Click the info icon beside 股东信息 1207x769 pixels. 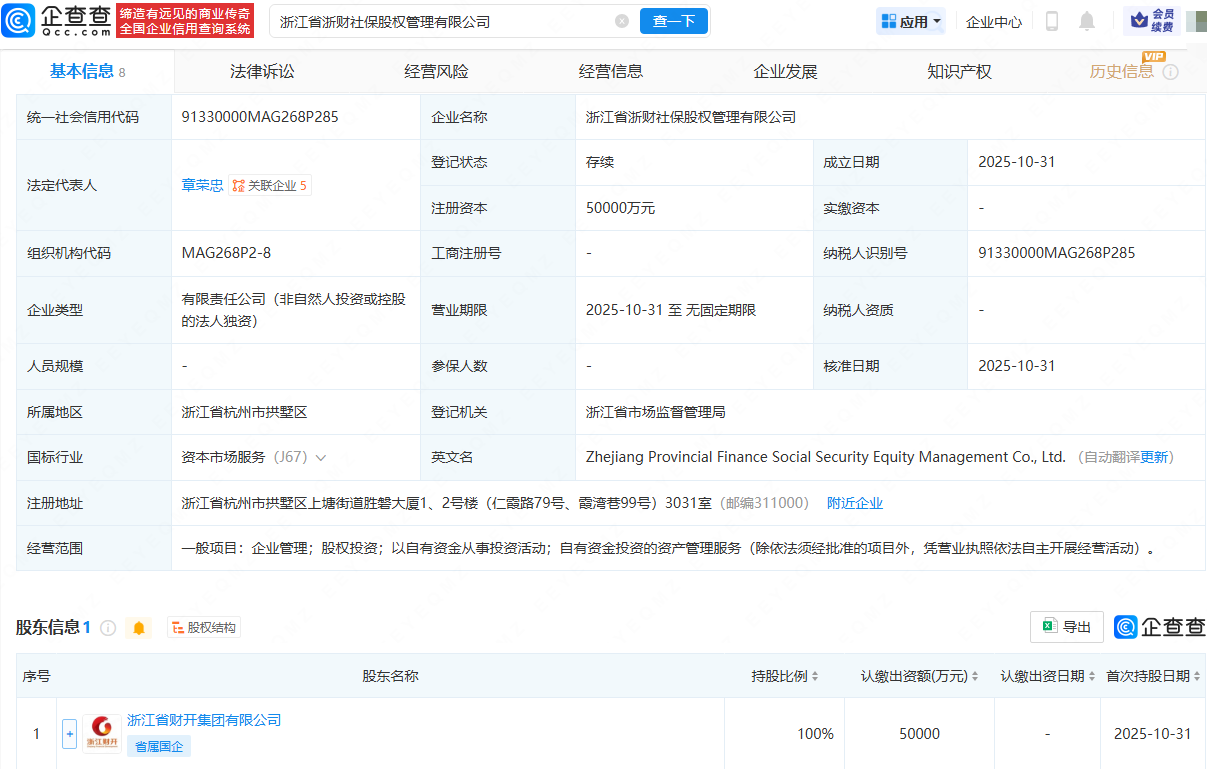pos(108,628)
